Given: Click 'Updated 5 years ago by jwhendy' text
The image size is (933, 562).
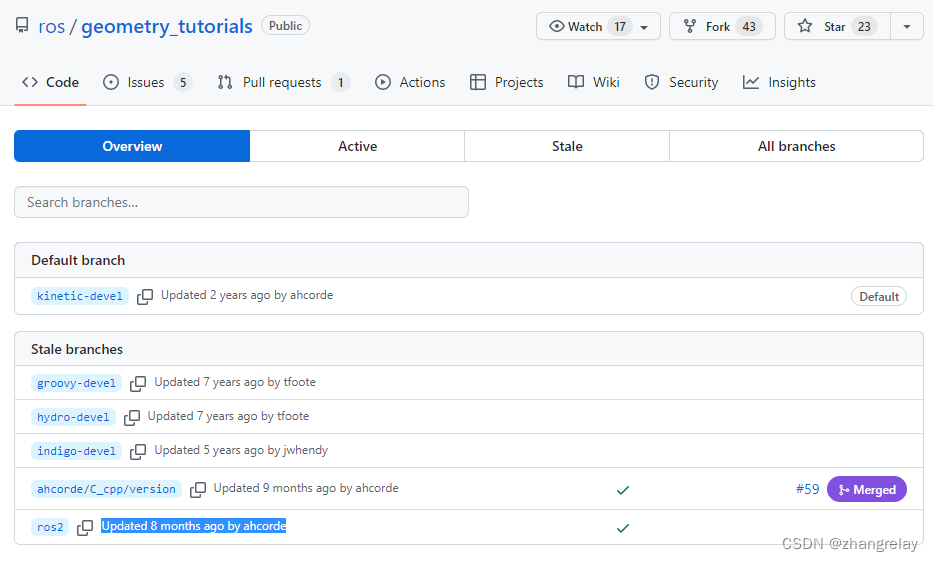Looking at the screenshot, I should tap(241, 450).
